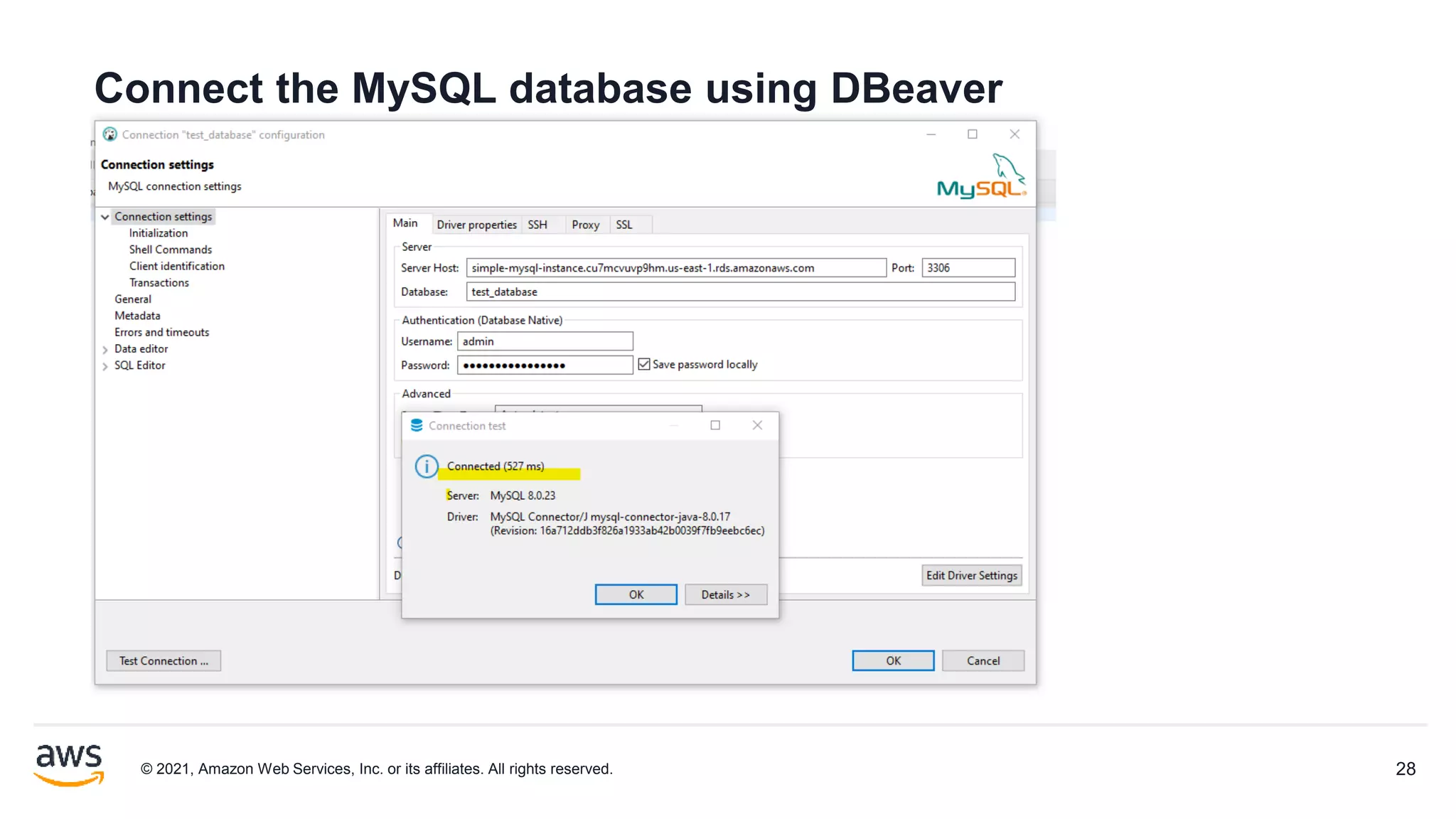Close the Connection test dialog

click(757, 425)
